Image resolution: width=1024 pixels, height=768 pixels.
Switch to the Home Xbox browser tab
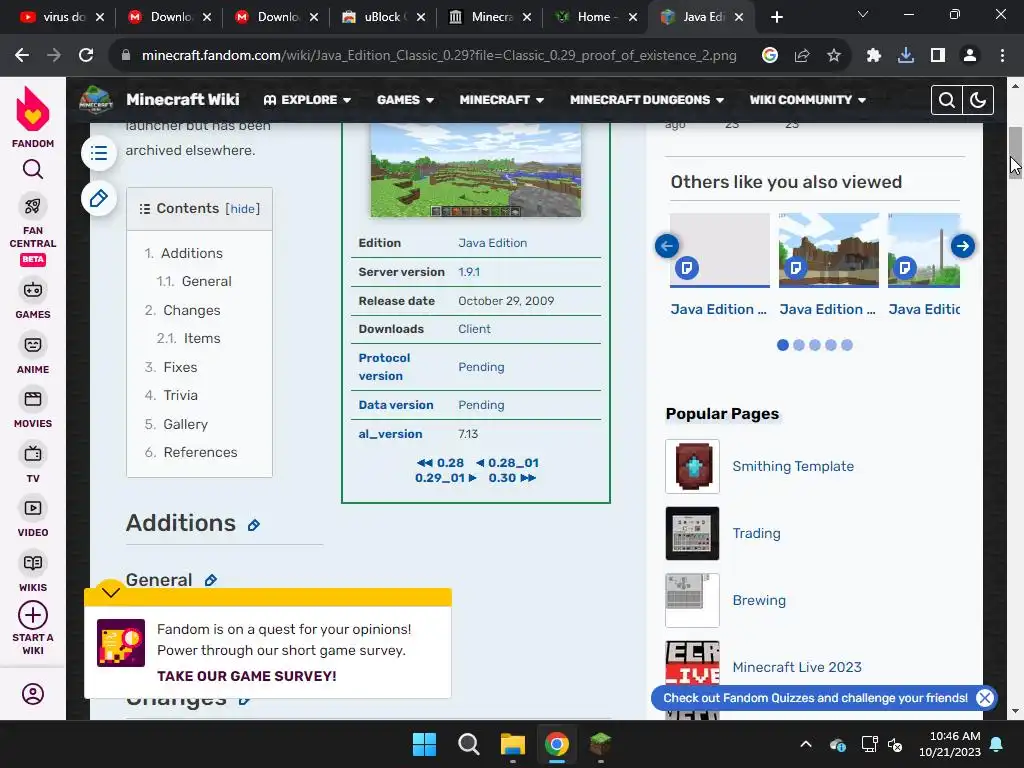tap(594, 17)
